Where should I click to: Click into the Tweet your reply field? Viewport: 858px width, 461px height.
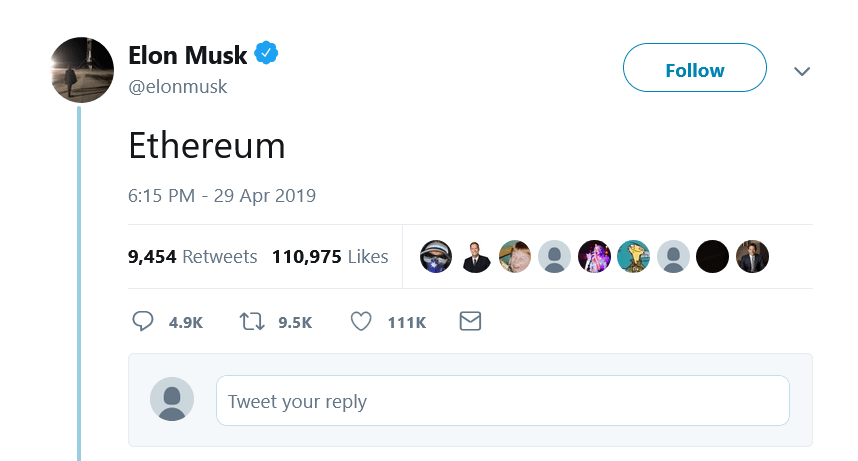[502, 401]
